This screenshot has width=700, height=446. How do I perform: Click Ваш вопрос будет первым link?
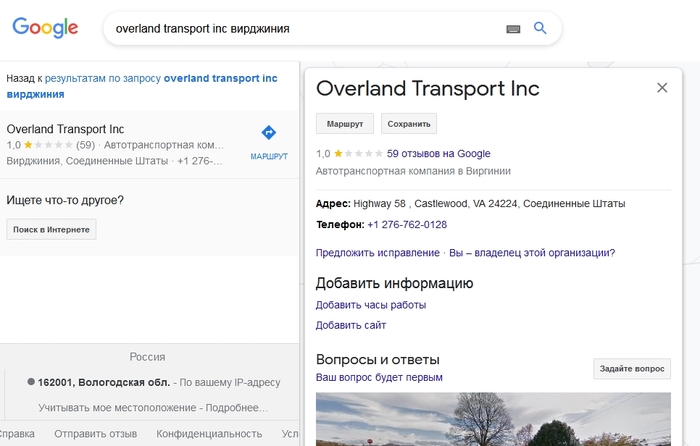point(379,377)
